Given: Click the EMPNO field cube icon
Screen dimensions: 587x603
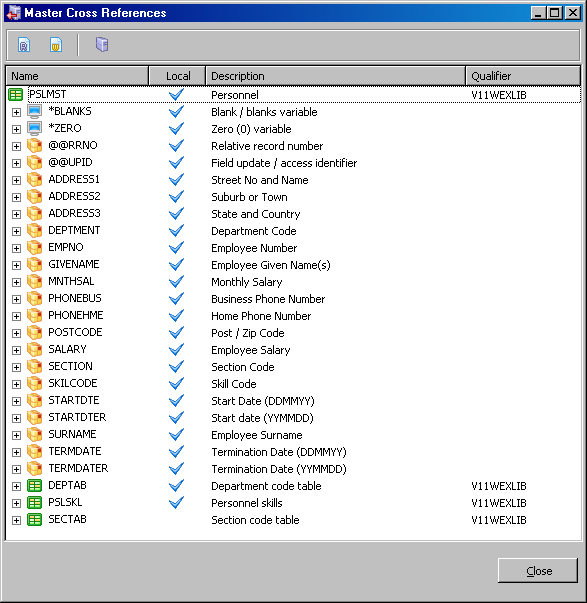Looking at the screenshot, I should click(x=35, y=248).
